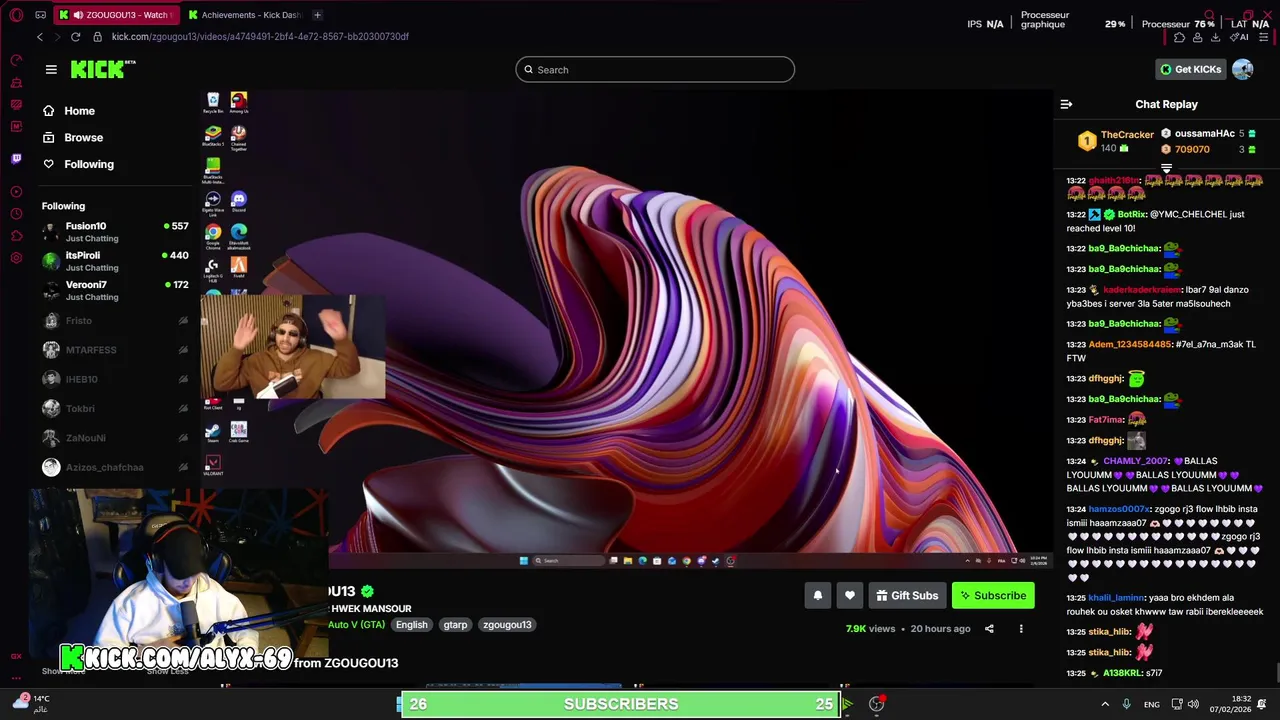Click the notification bell for channel
The image size is (1280, 720).
(x=817, y=595)
